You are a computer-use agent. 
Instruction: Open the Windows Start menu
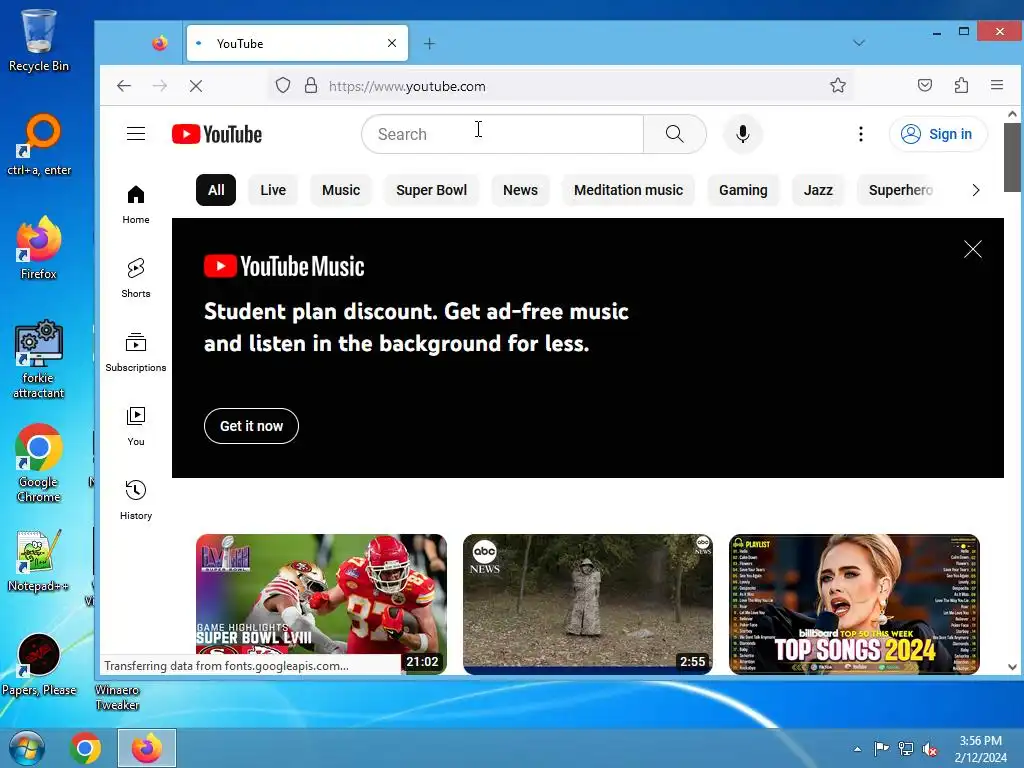27,748
